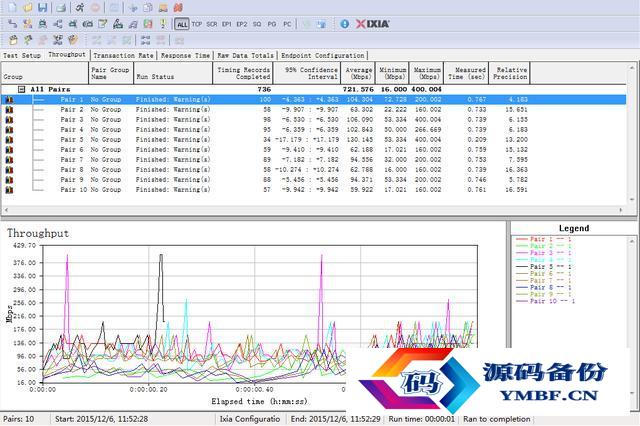The height and width of the screenshot is (426, 640).
Task: Click the Open folder icon
Action: click(28, 7)
